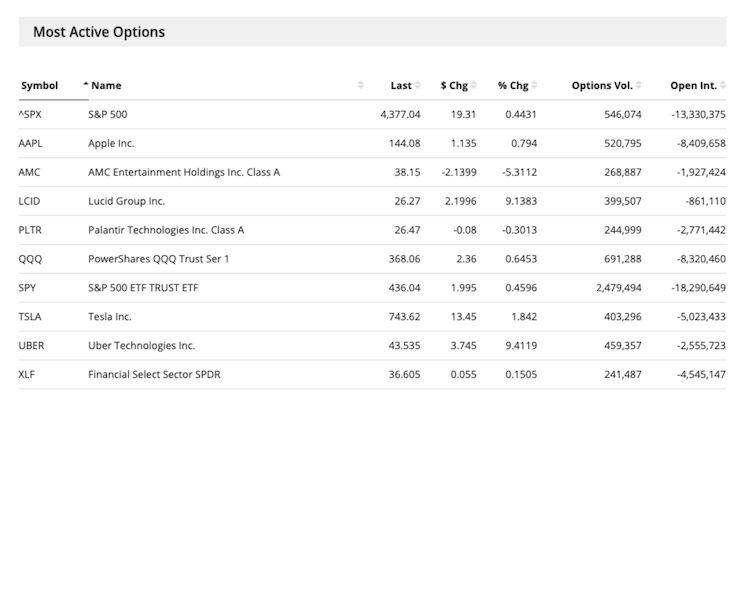Click dollar change 2.1996
Image resolution: width=750 pixels, height=597 pixels.
pyautogui.click(x=461, y=201)
